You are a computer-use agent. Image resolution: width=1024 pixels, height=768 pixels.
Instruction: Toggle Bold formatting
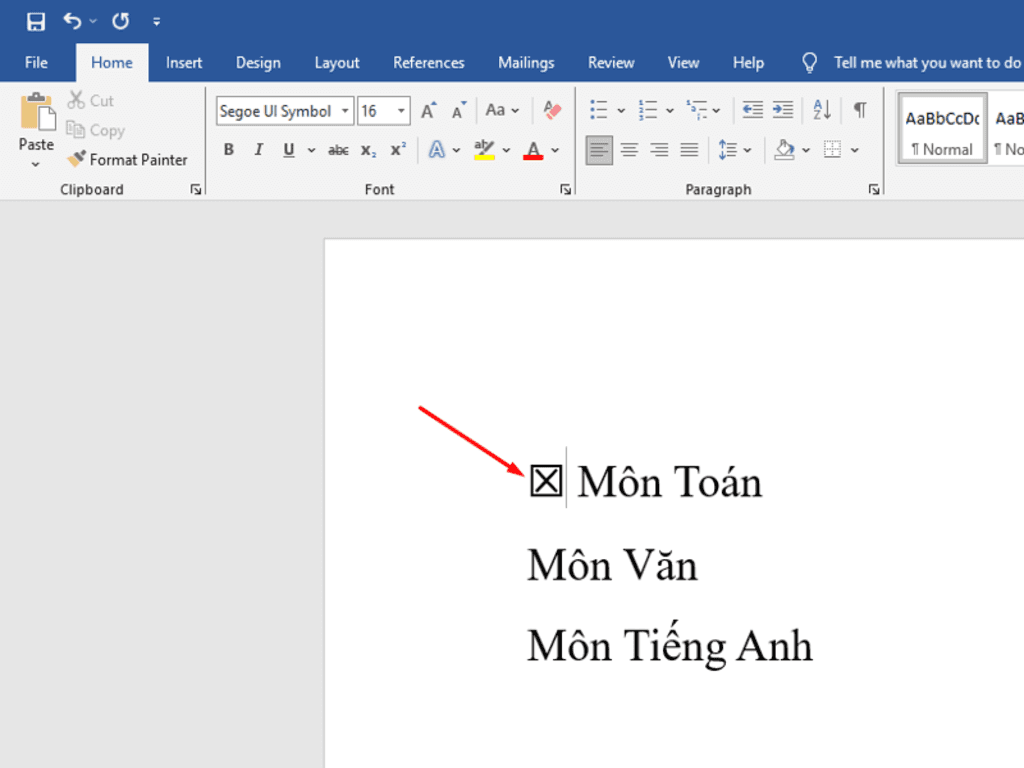228,149
